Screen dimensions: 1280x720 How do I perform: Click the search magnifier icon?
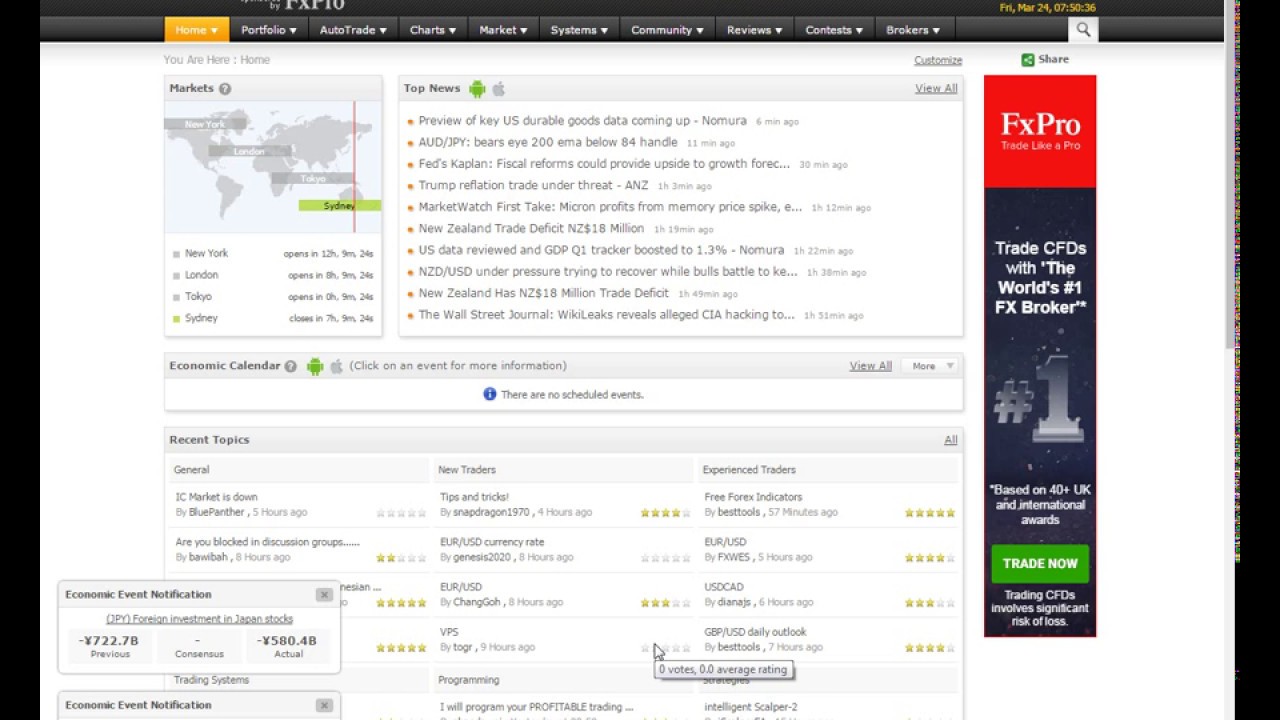tap(1083, 30)
